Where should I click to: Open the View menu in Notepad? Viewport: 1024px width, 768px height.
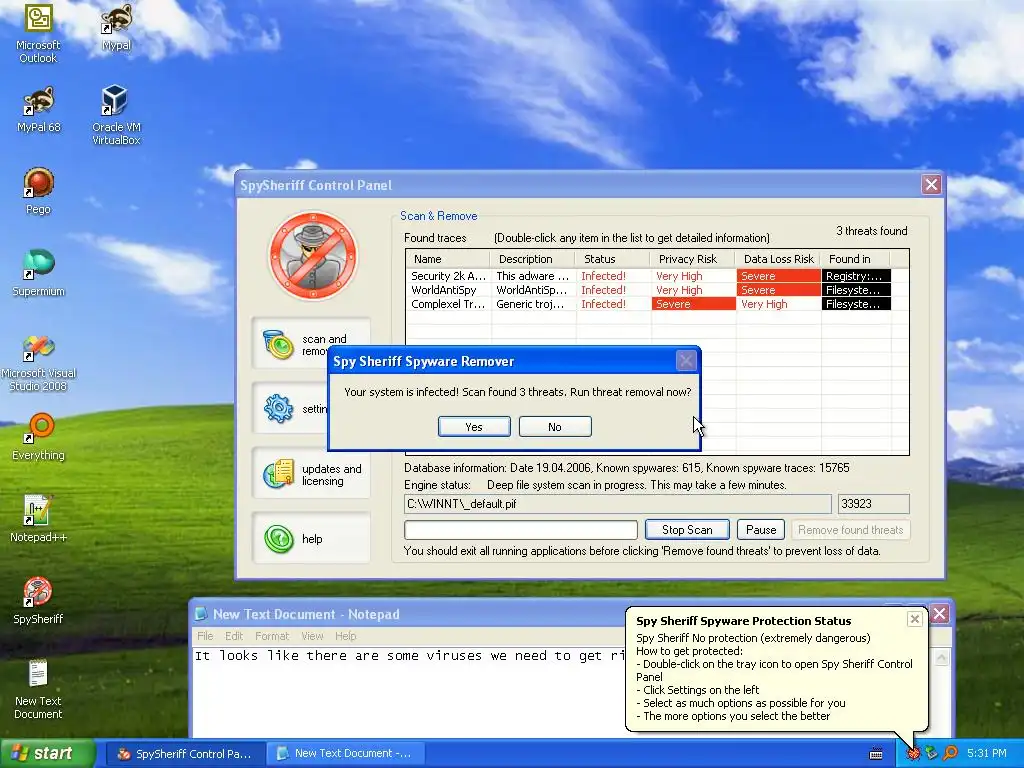tap(312, 636)
